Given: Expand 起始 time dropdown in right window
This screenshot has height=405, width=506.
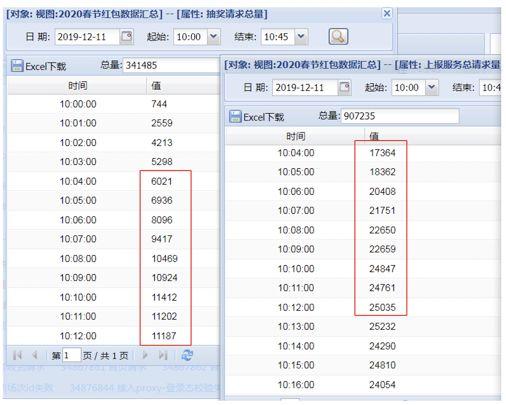Looking at the screenshot, I should click(x=431, y=87).
